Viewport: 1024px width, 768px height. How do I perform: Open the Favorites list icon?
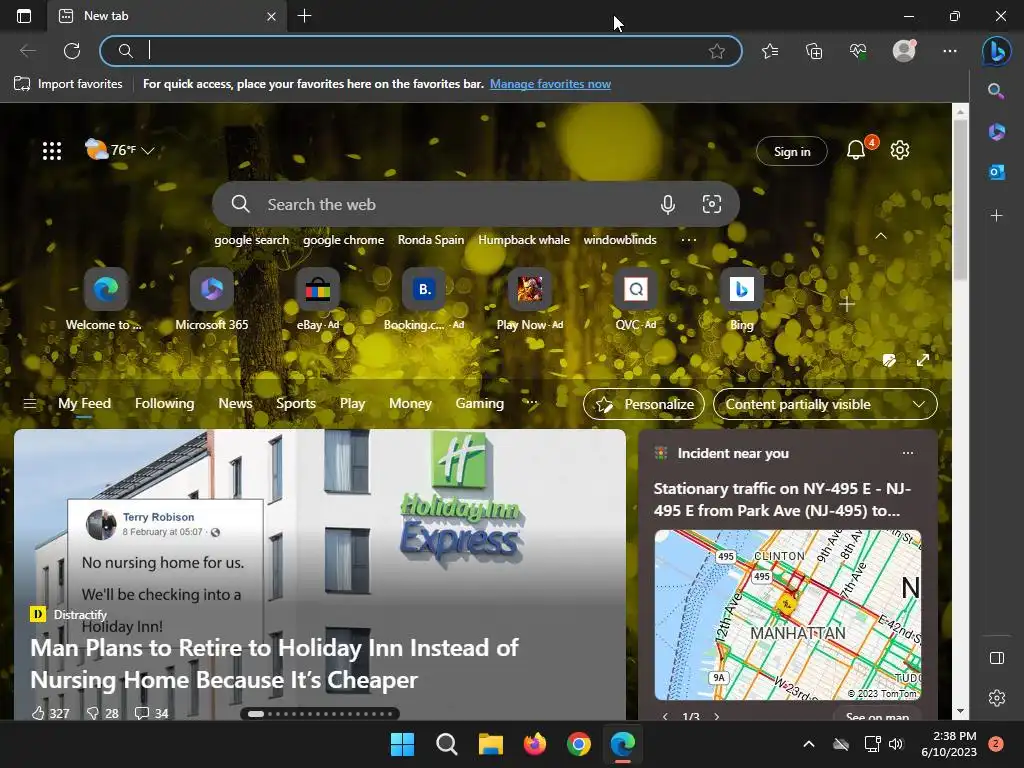(x=770, y=51)
